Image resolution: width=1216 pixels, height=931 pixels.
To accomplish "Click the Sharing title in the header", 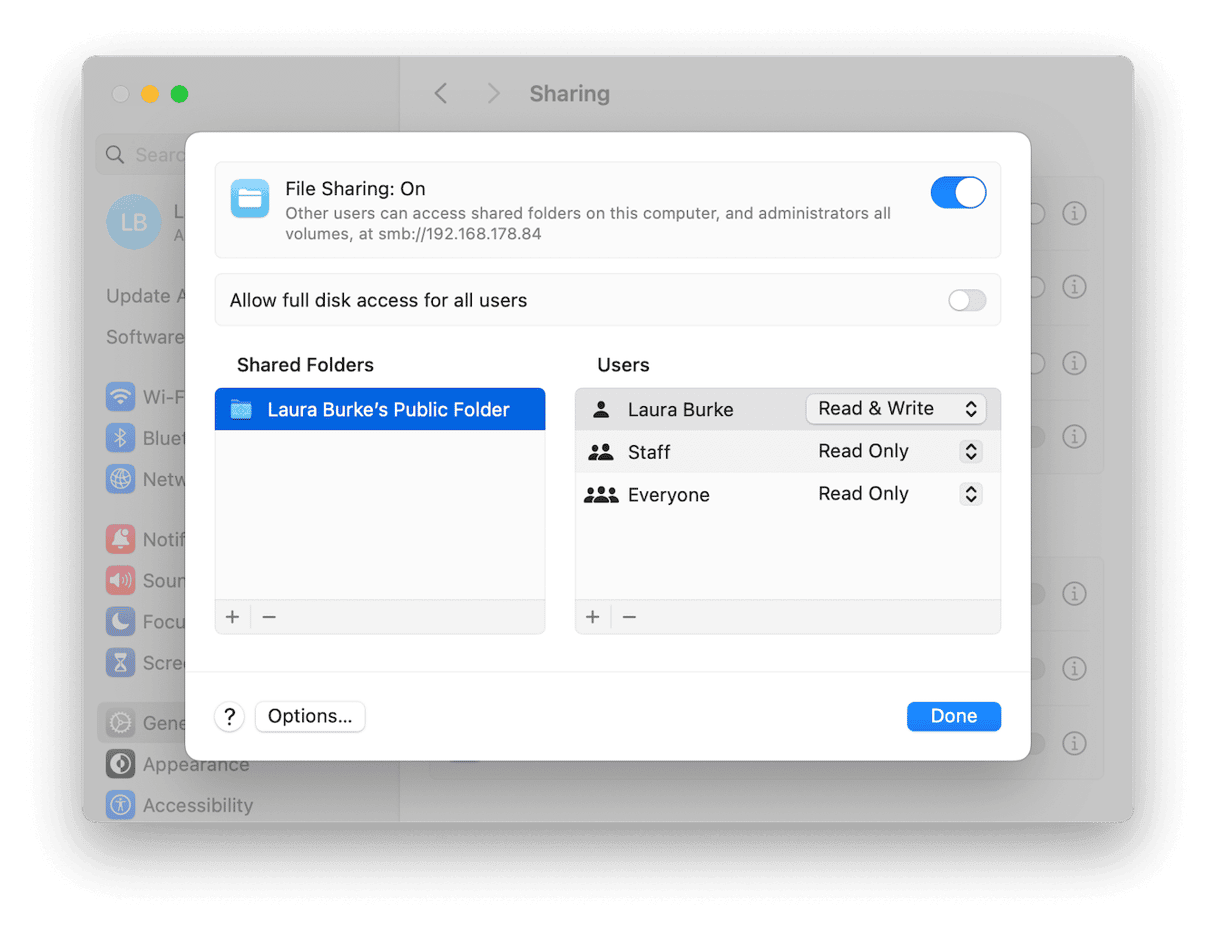I will [569, 93].
